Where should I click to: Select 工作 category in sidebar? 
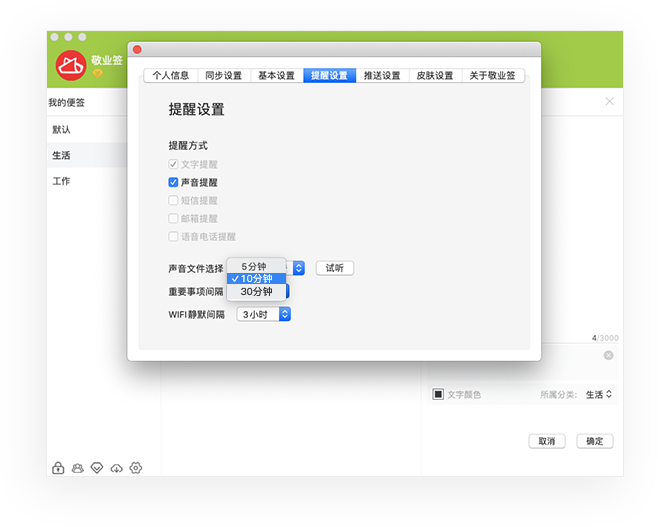point(62,181)
